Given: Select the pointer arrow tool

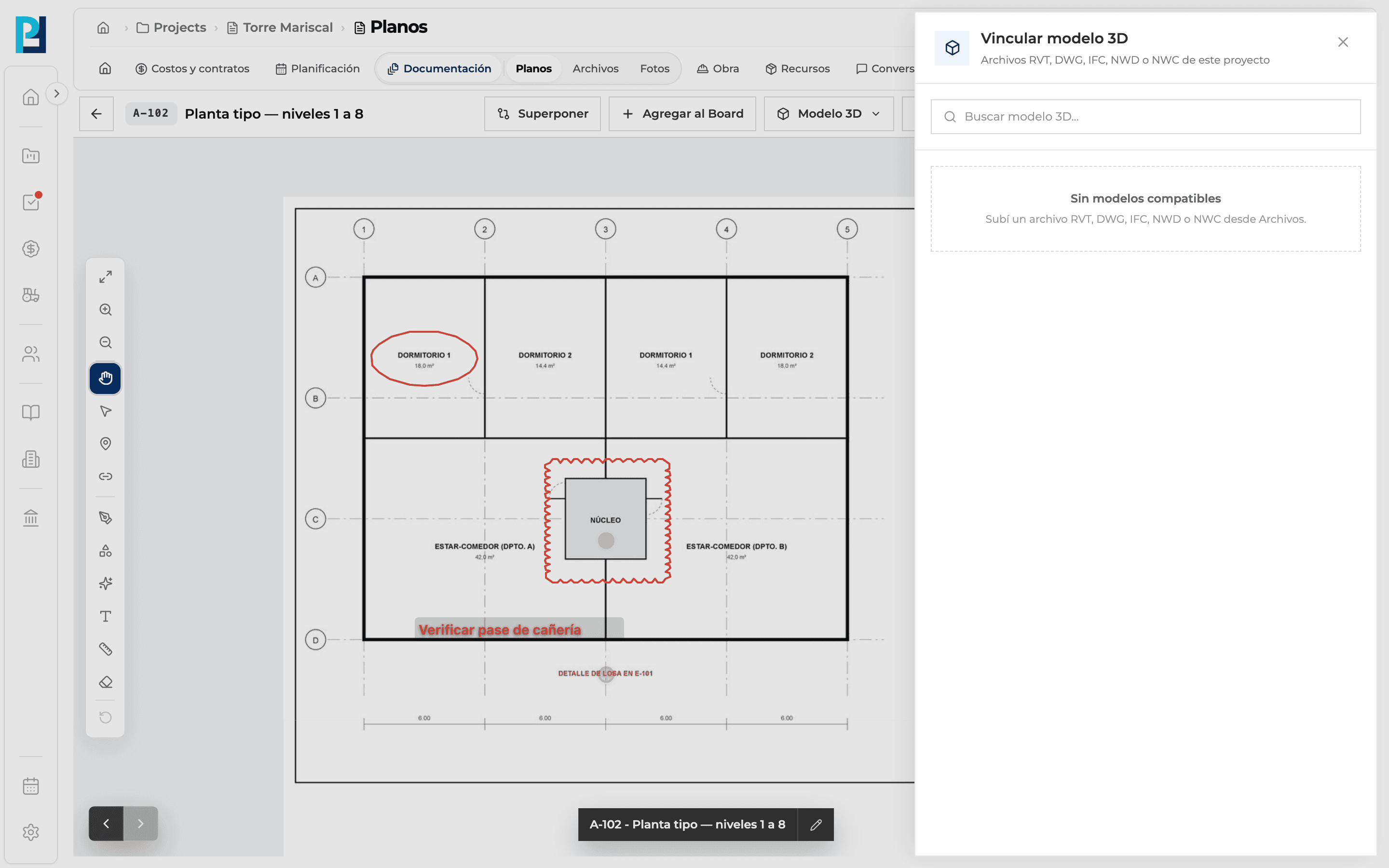Looking at the screenshot, I should 105,411.
